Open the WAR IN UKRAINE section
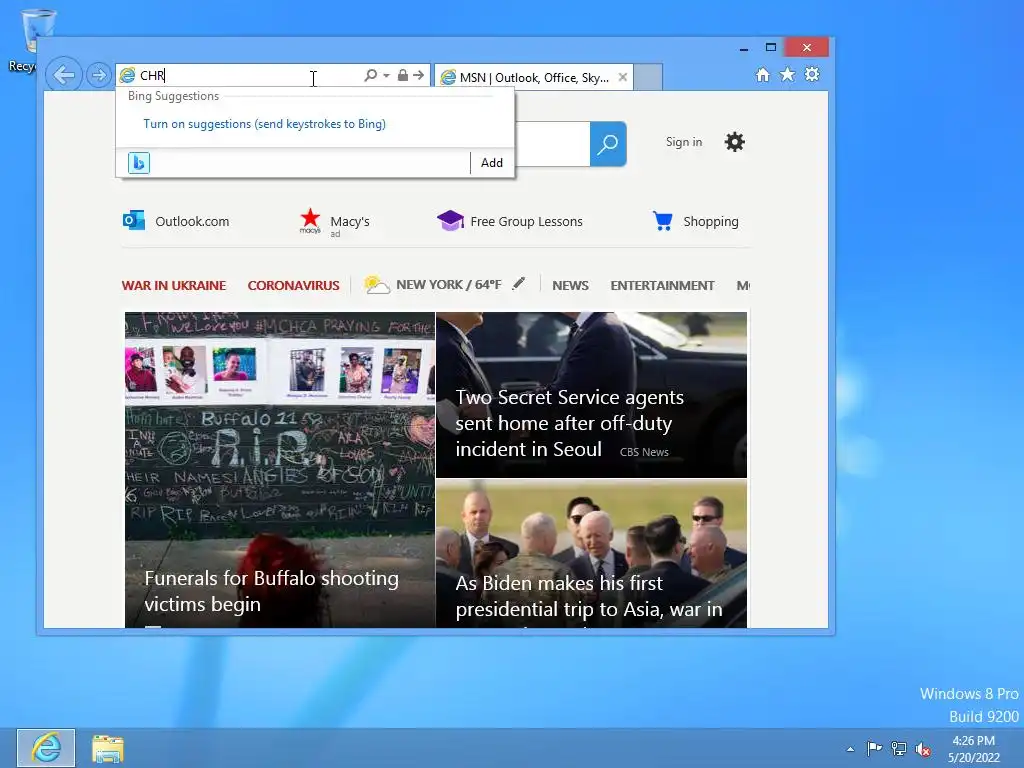 [174, 285]
